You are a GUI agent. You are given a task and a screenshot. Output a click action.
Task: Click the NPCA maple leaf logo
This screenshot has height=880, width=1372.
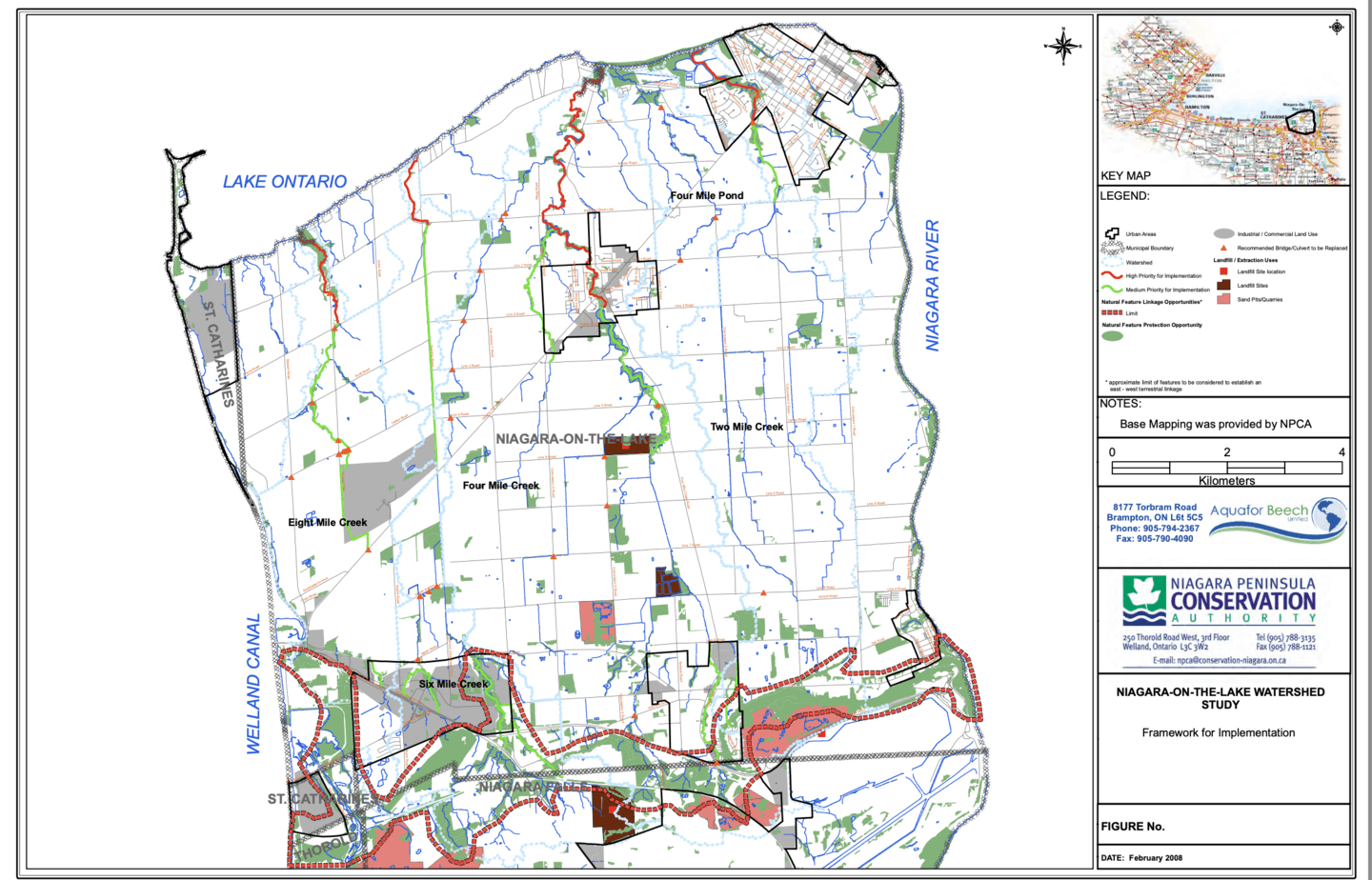[1144, 601]
